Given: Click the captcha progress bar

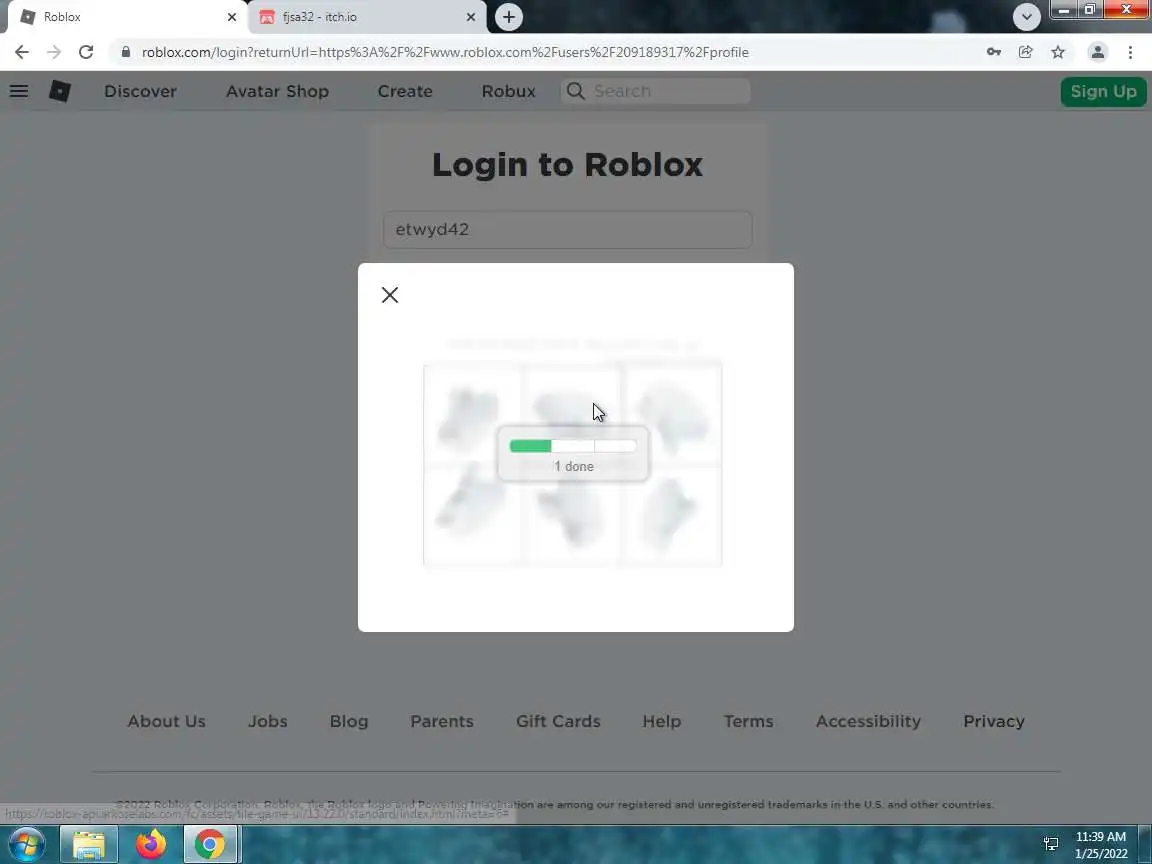Looking at the screenshot, I should click(x=572, y=446).
